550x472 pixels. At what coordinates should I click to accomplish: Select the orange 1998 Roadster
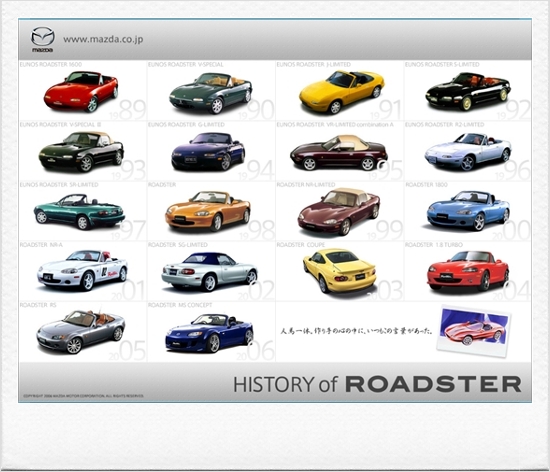click(208, 211)
